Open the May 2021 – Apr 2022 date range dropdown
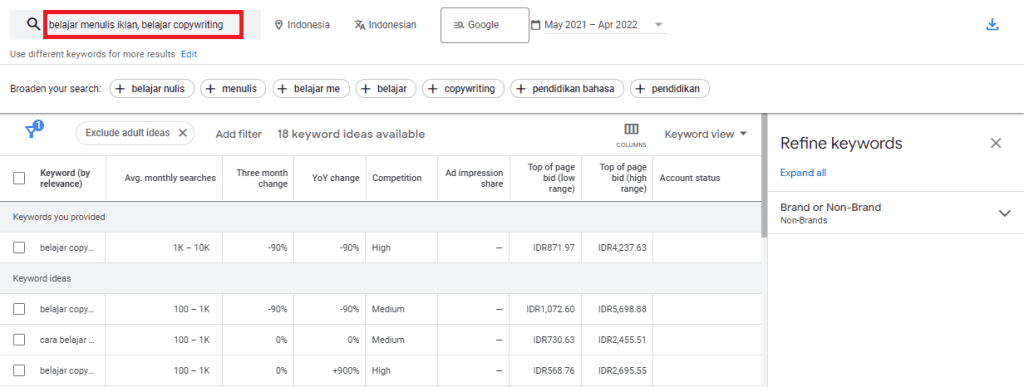This screenshot has height=387, width=1024. 605,25
